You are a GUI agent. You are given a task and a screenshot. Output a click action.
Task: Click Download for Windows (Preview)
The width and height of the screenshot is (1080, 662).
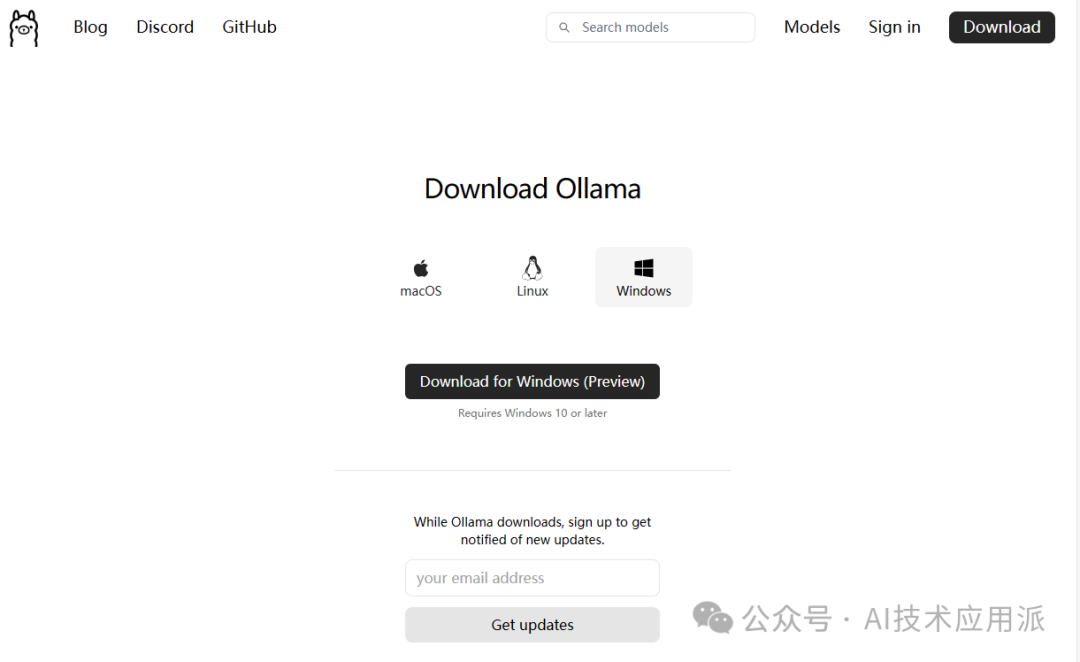pyautogui.click(x=532, y=381)
